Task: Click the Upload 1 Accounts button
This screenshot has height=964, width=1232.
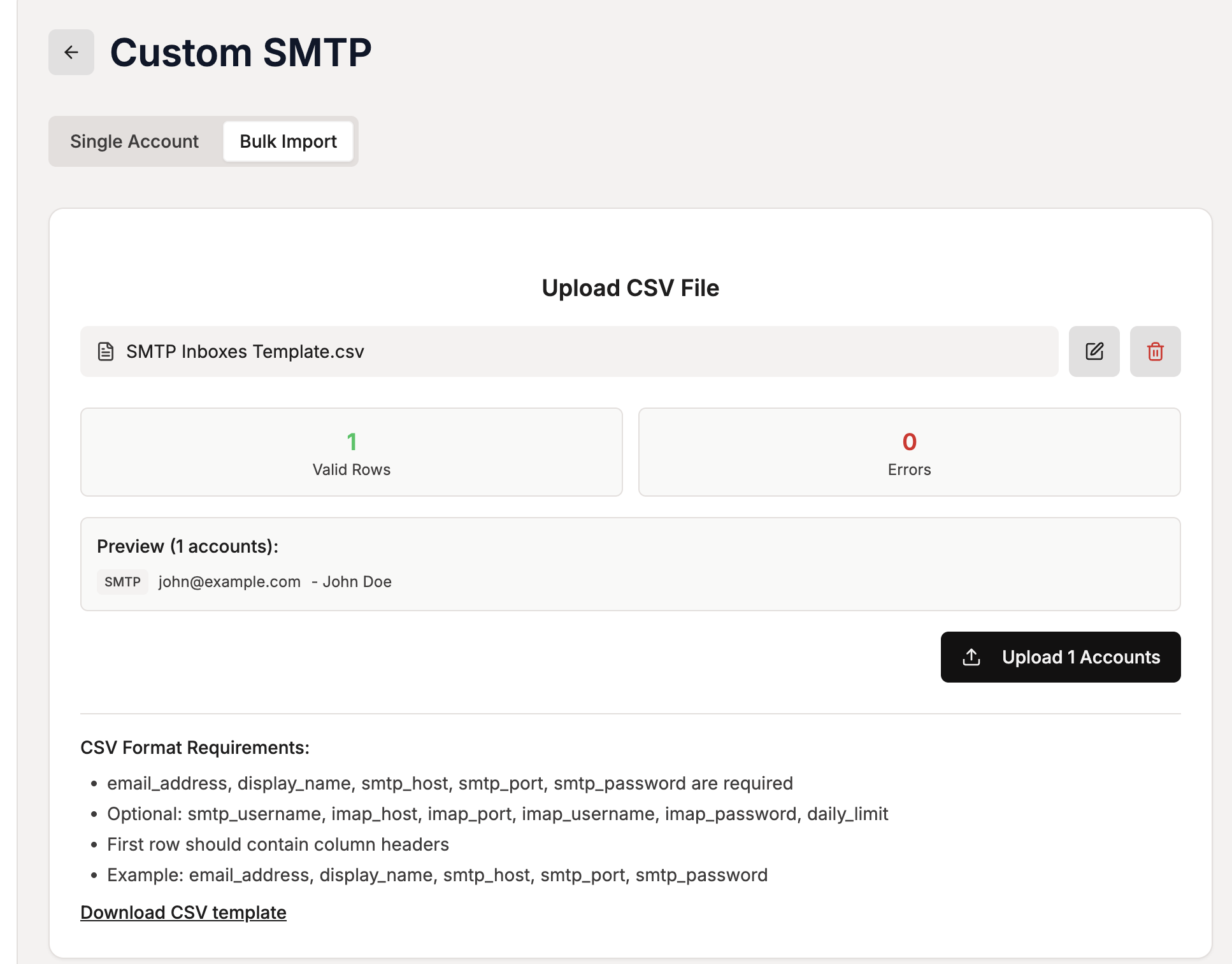Action: tap(1061, 657)
